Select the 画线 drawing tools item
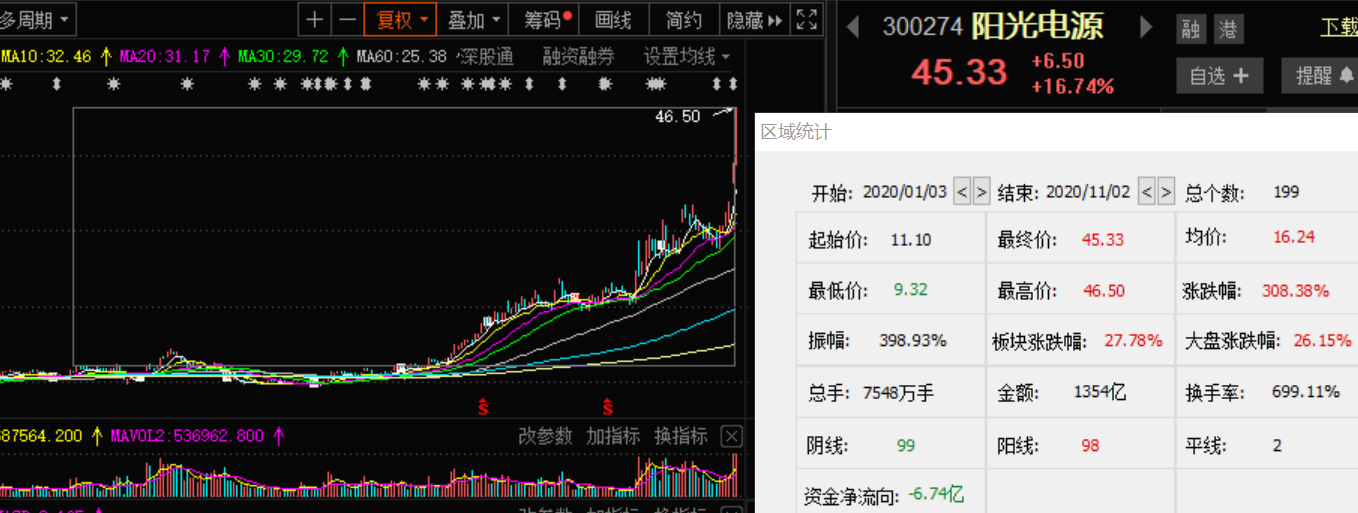Viewport: 1358px width, 513px height. tap(613, 20)
